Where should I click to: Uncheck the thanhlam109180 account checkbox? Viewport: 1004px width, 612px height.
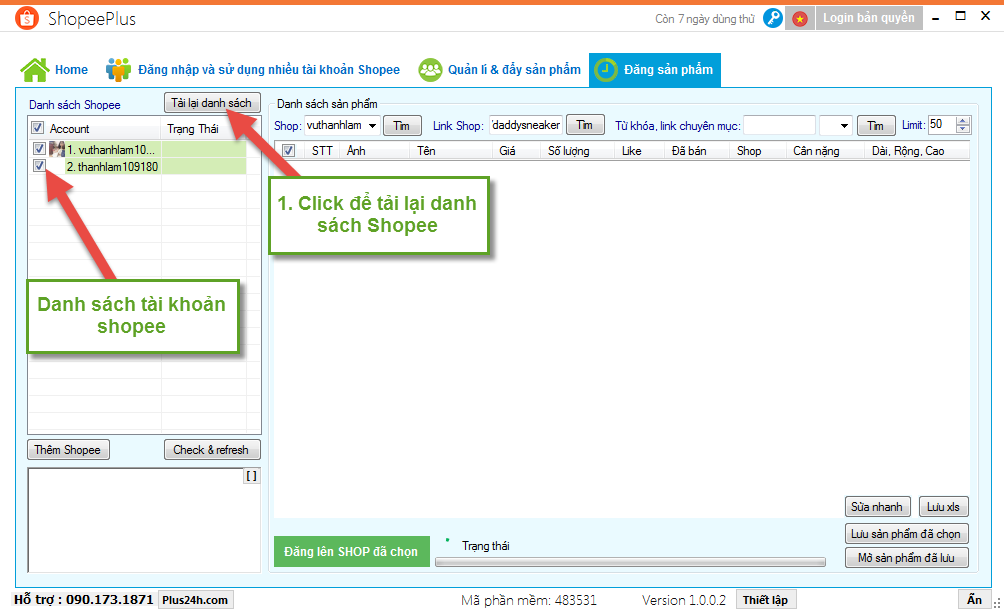39,166
